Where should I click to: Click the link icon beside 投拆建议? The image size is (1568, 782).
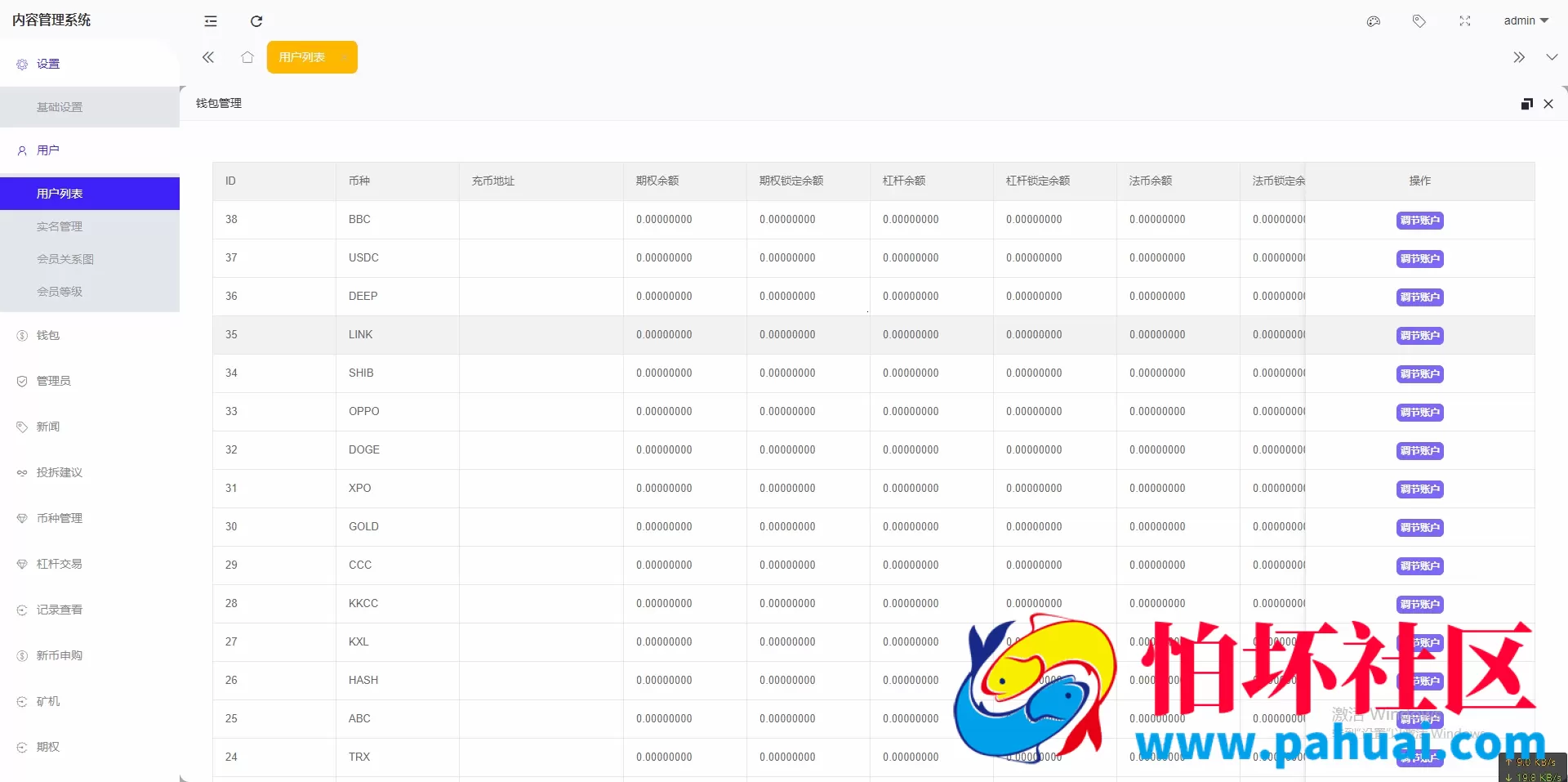22,472
